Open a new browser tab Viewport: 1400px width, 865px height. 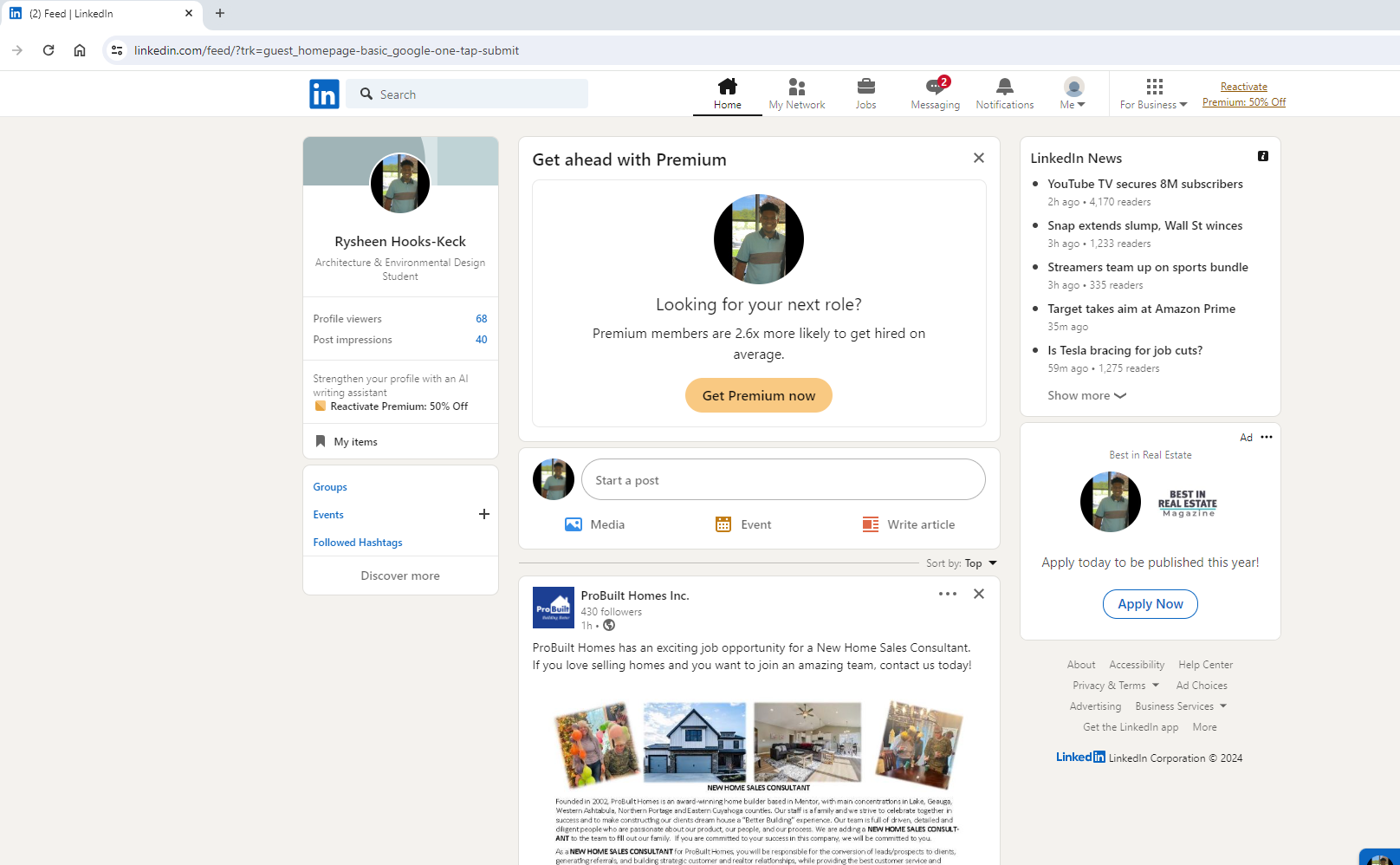tap(220, 13)
